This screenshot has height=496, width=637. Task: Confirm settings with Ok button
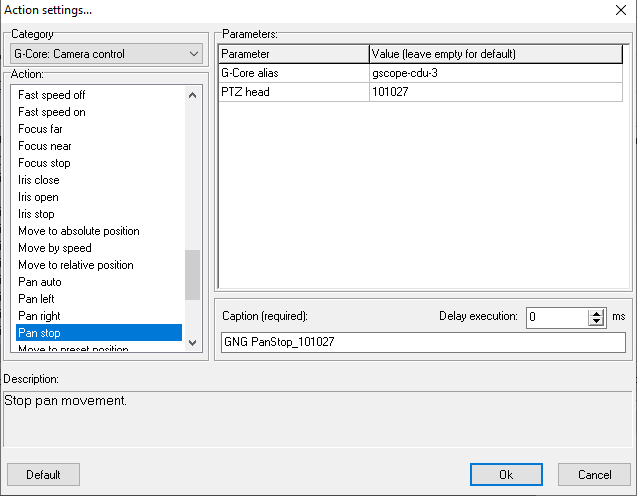click(x=506, y=474)
